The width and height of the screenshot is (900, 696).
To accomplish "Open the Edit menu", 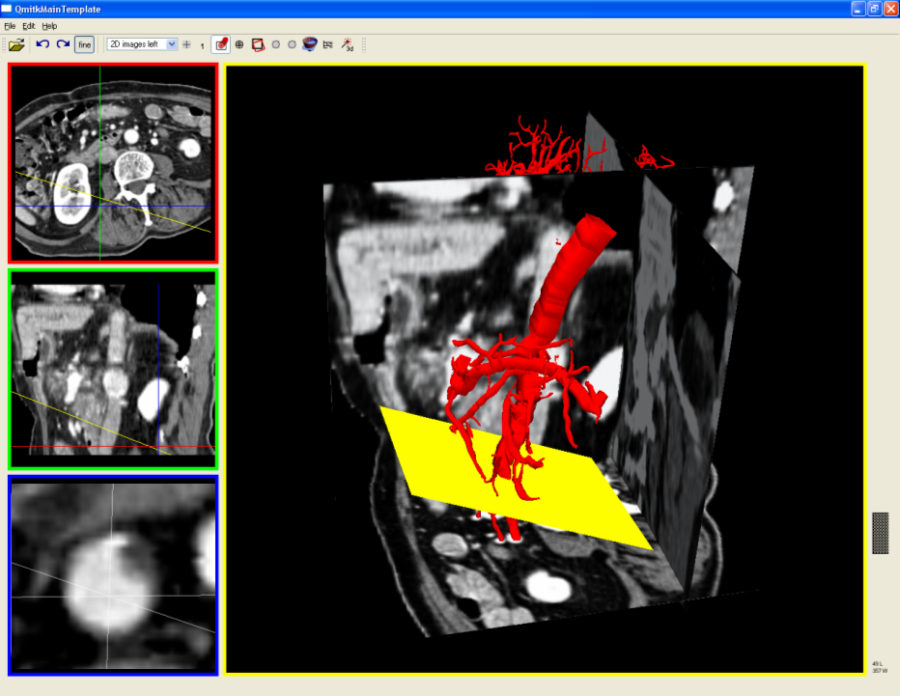I will click(x=28, y=25).
